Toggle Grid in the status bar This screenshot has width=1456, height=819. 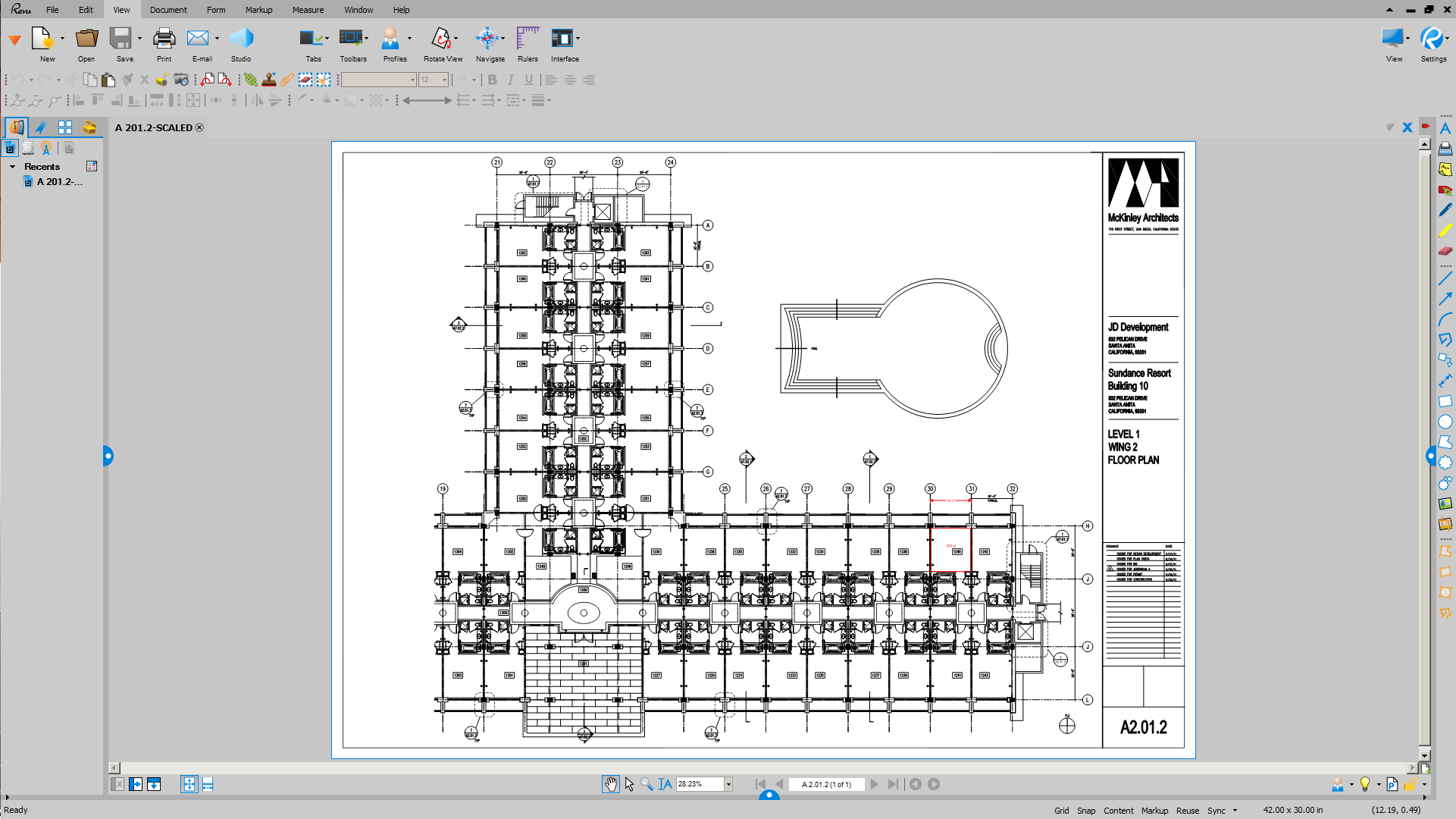(1061, 810)
